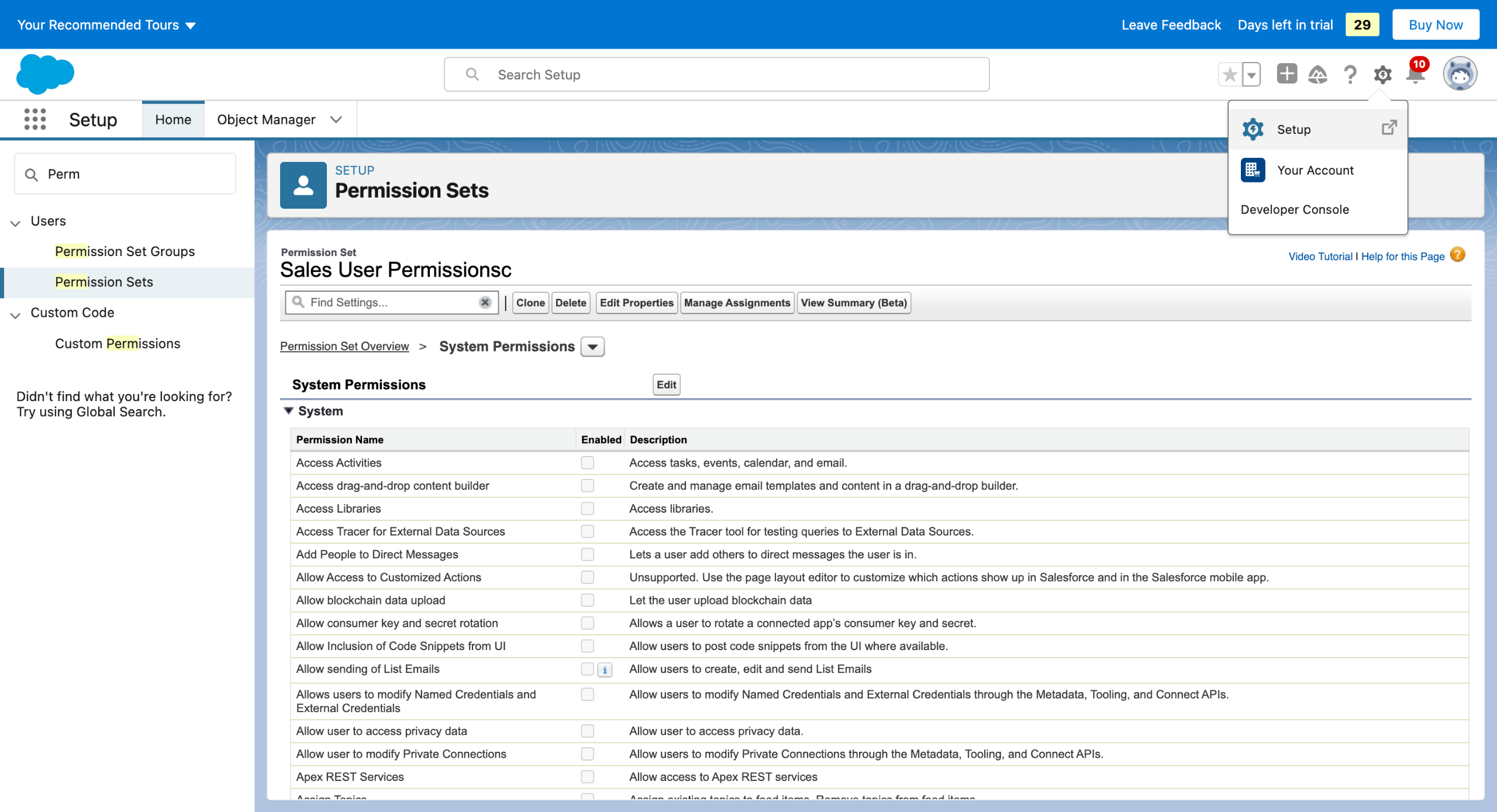Toggle the Access Activities checkbox

587,462
